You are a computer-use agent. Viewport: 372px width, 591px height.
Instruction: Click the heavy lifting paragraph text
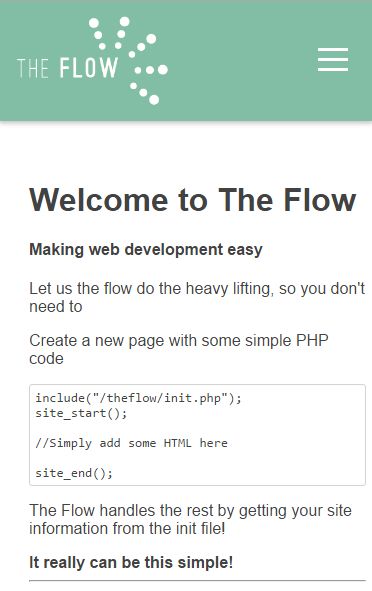tap(197, 297)
